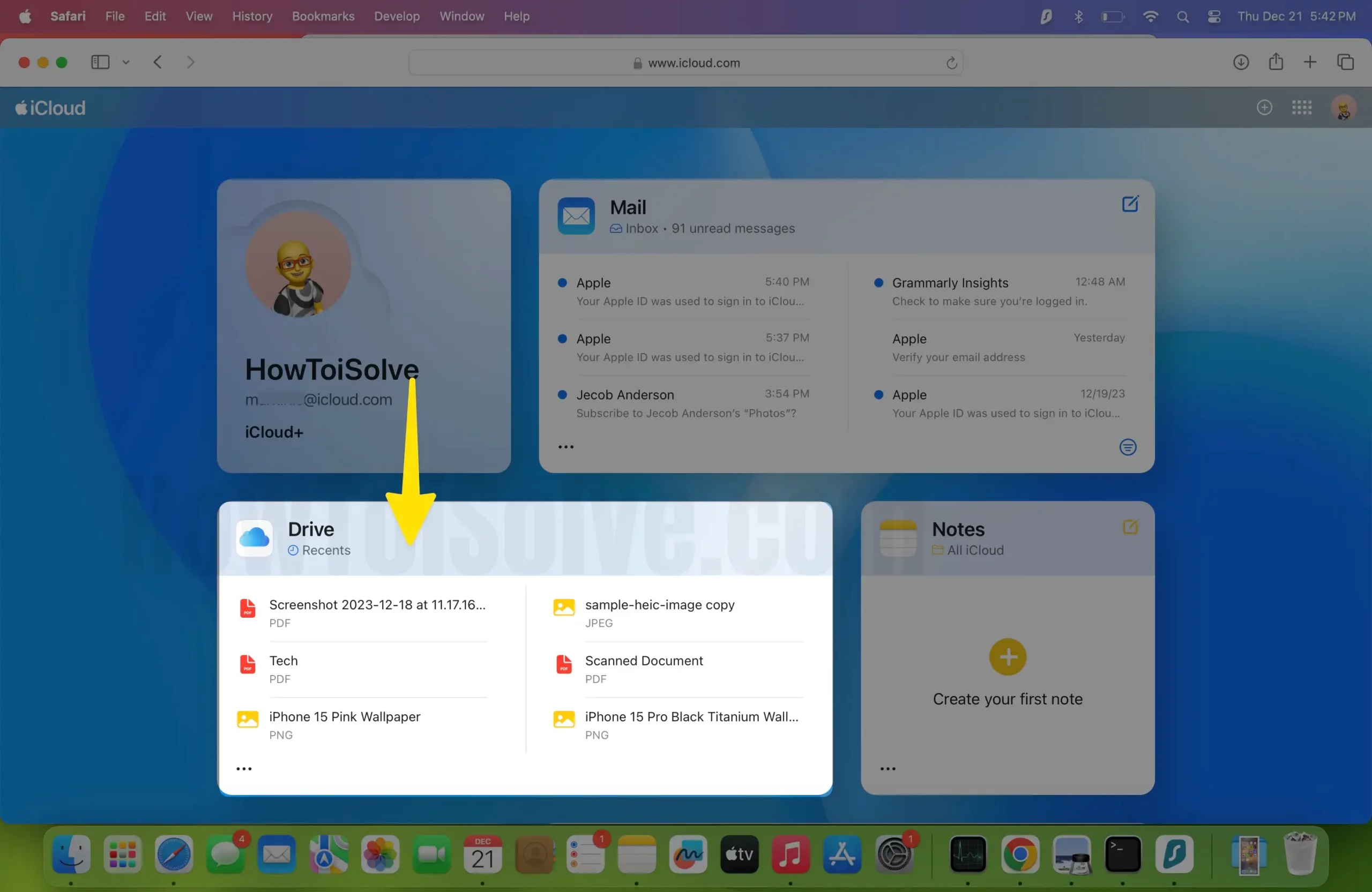Open Apple Verify your email address message
This screenshot has width=1372, height=892.
pyautogui.click(x=1008, y=348)
